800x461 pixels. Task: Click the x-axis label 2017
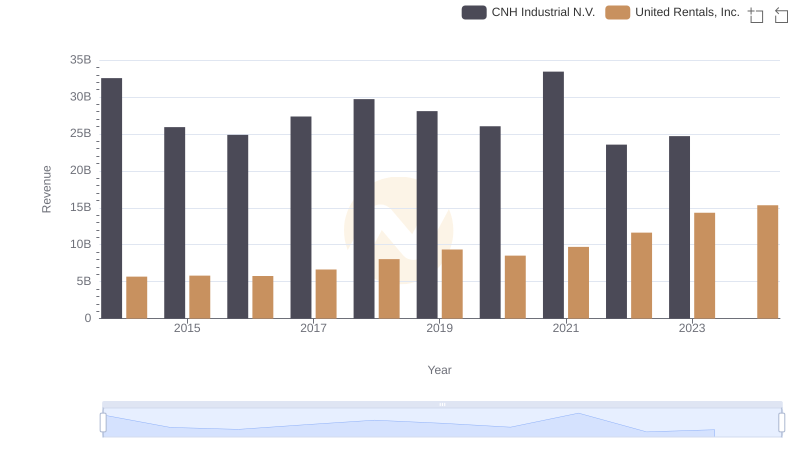[x=313, y=328]
